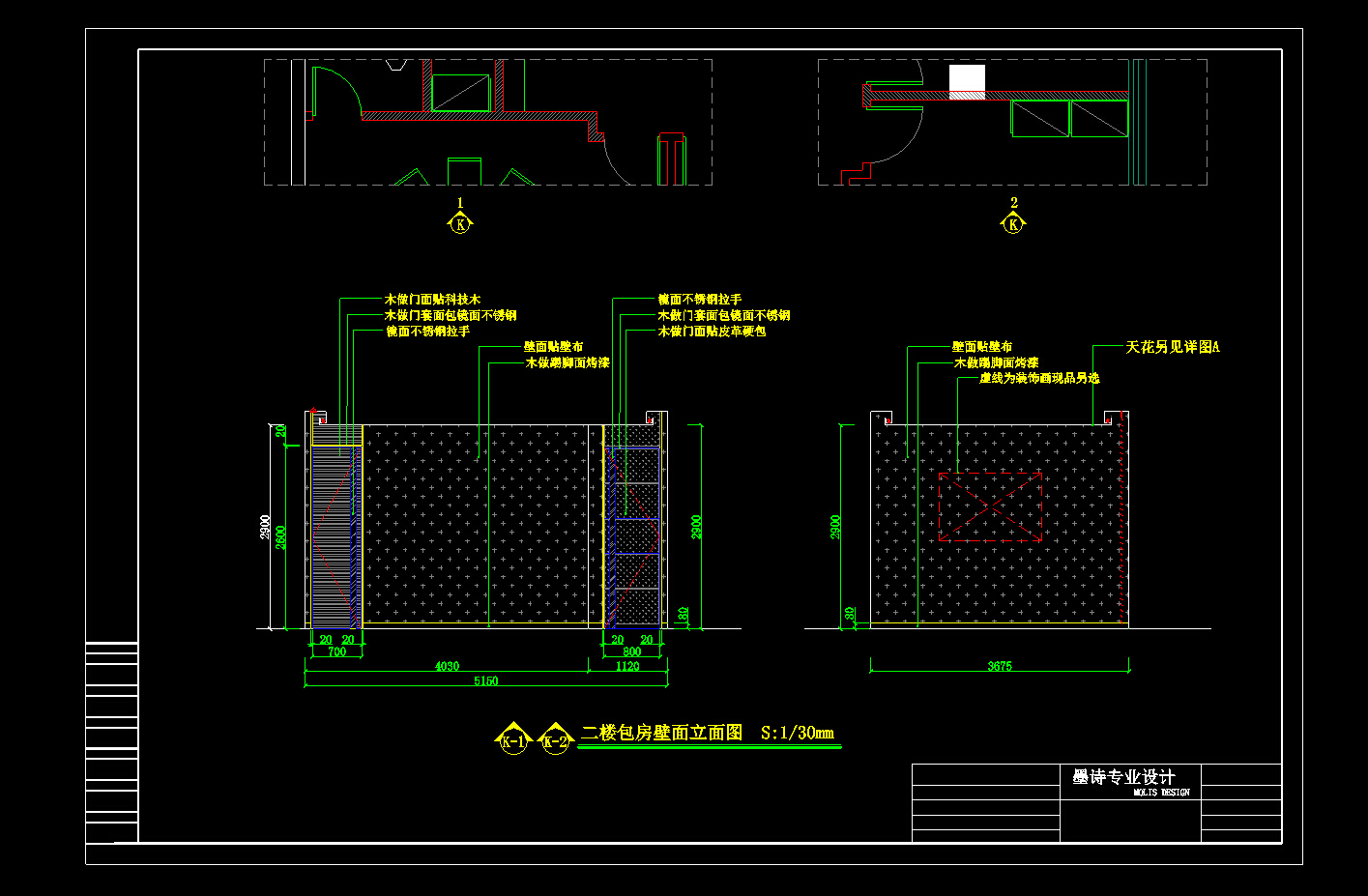This screenshot has width=1368, height=896.
Task: Select the 700 door width dimension
Action: [336, 651]
